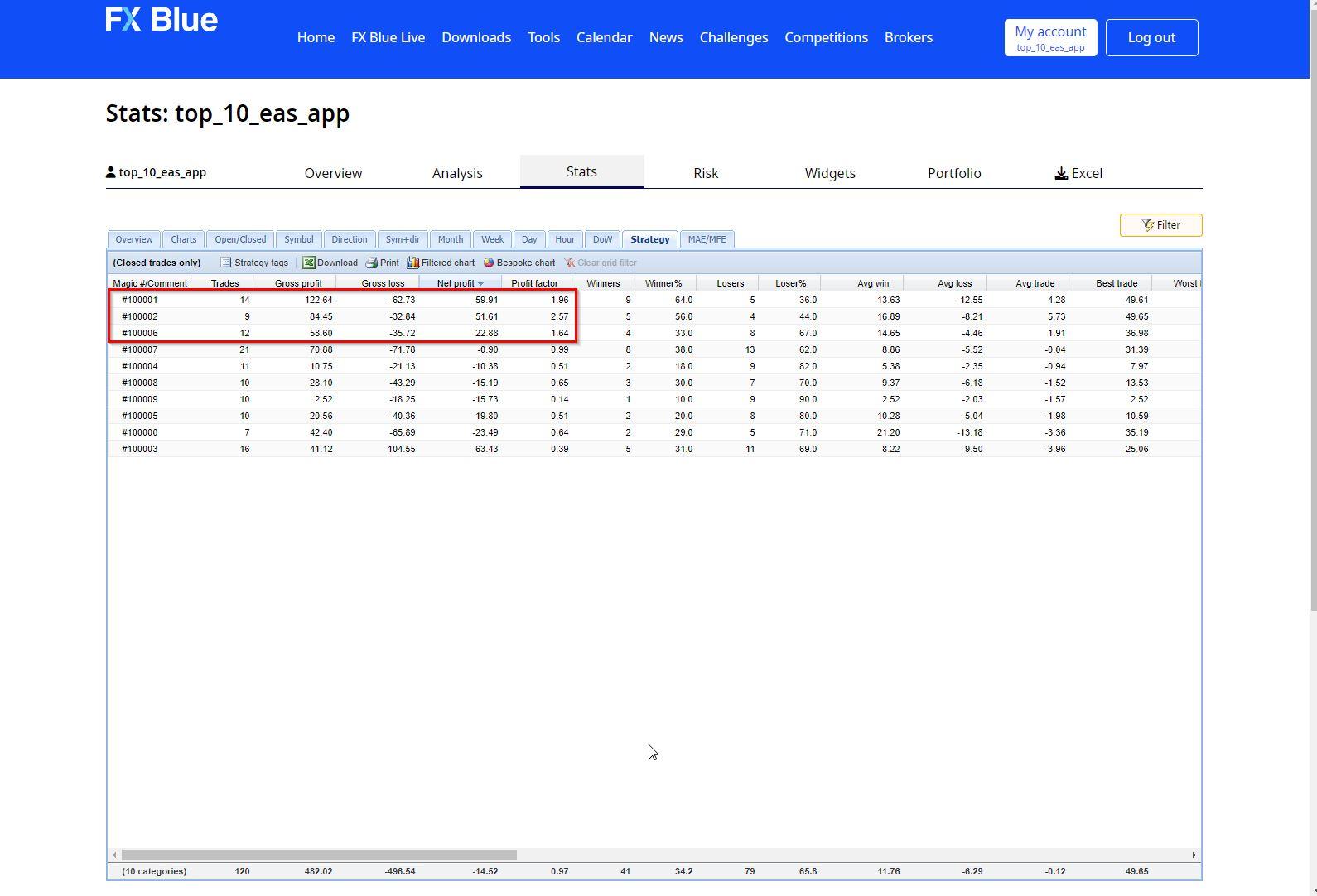This screenshot has height=896, width=1317.
Task: Select the #100003 strategy row
Action: pos(654,449)
